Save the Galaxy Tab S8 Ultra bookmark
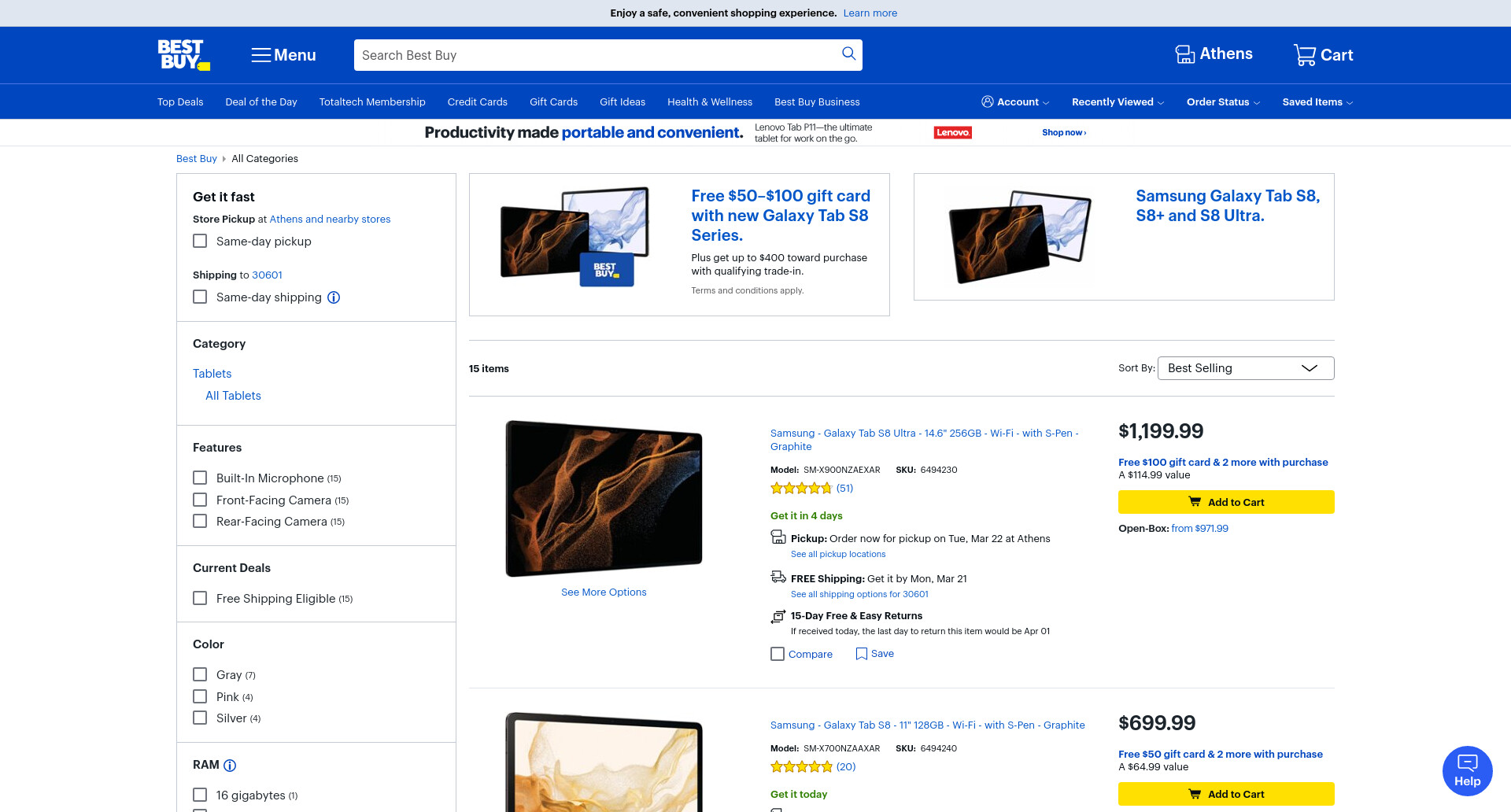Image resolution: width=1511 pixels, height=812 pixels. point(874,654)
